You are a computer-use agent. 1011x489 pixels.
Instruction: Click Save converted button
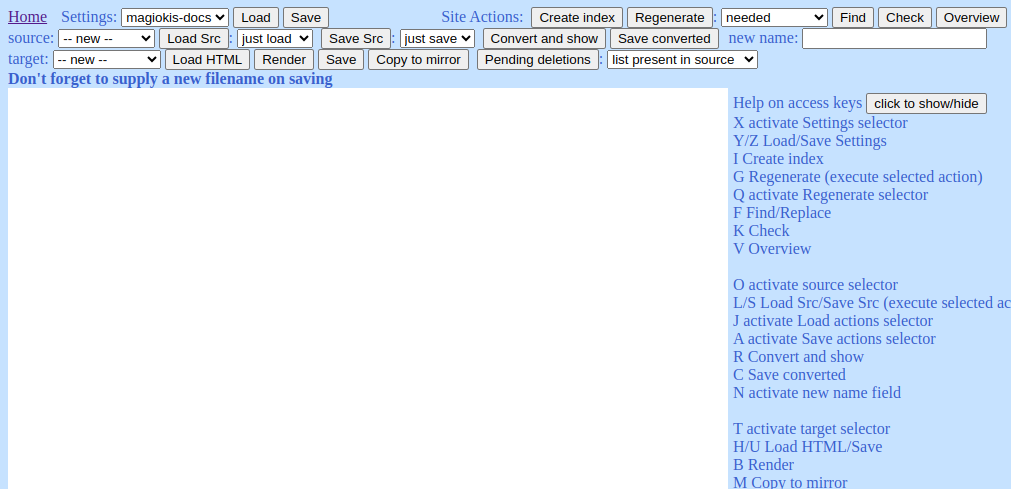coord(664,39)
